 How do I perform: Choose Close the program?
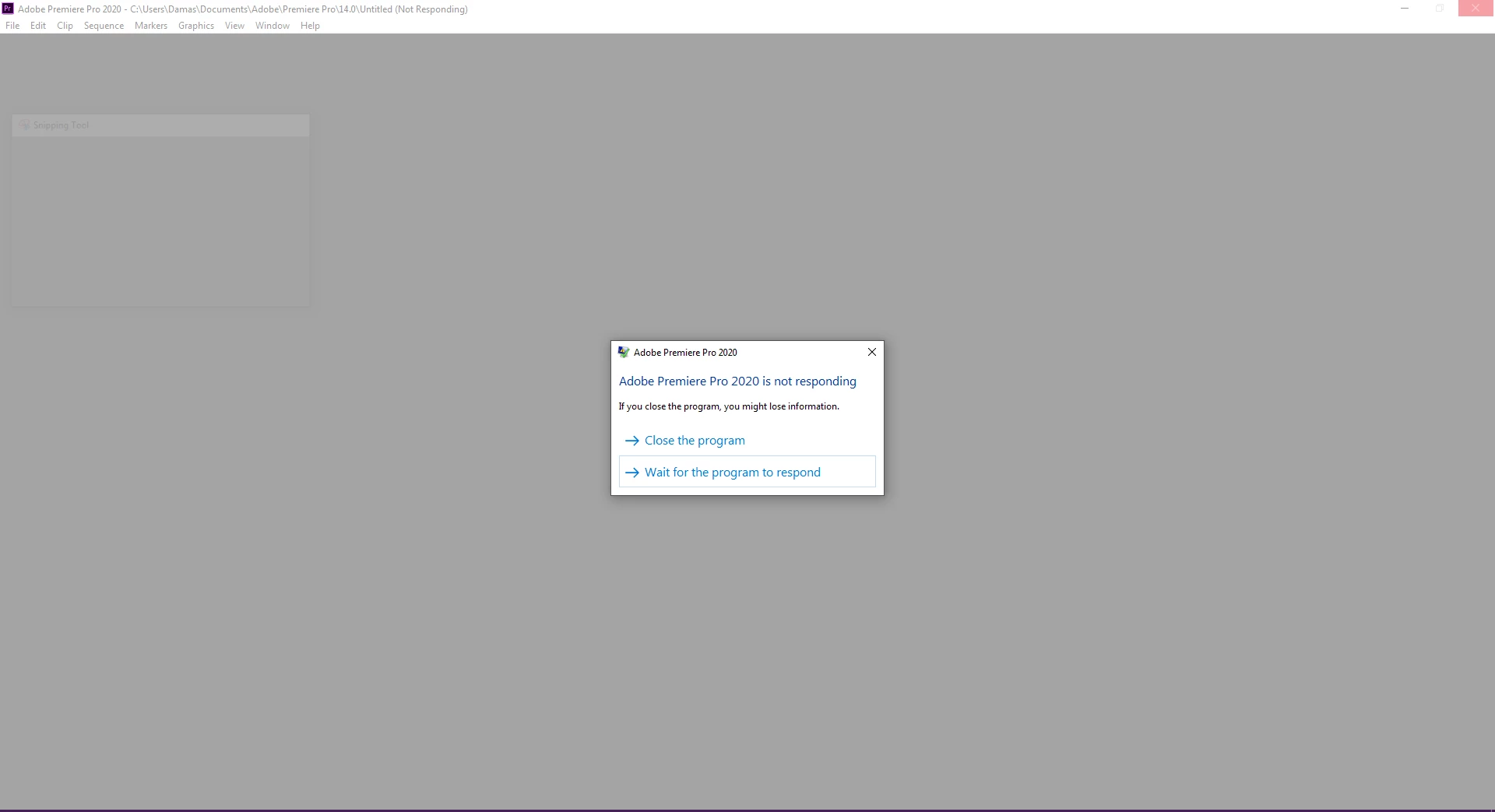pos(747,441)
